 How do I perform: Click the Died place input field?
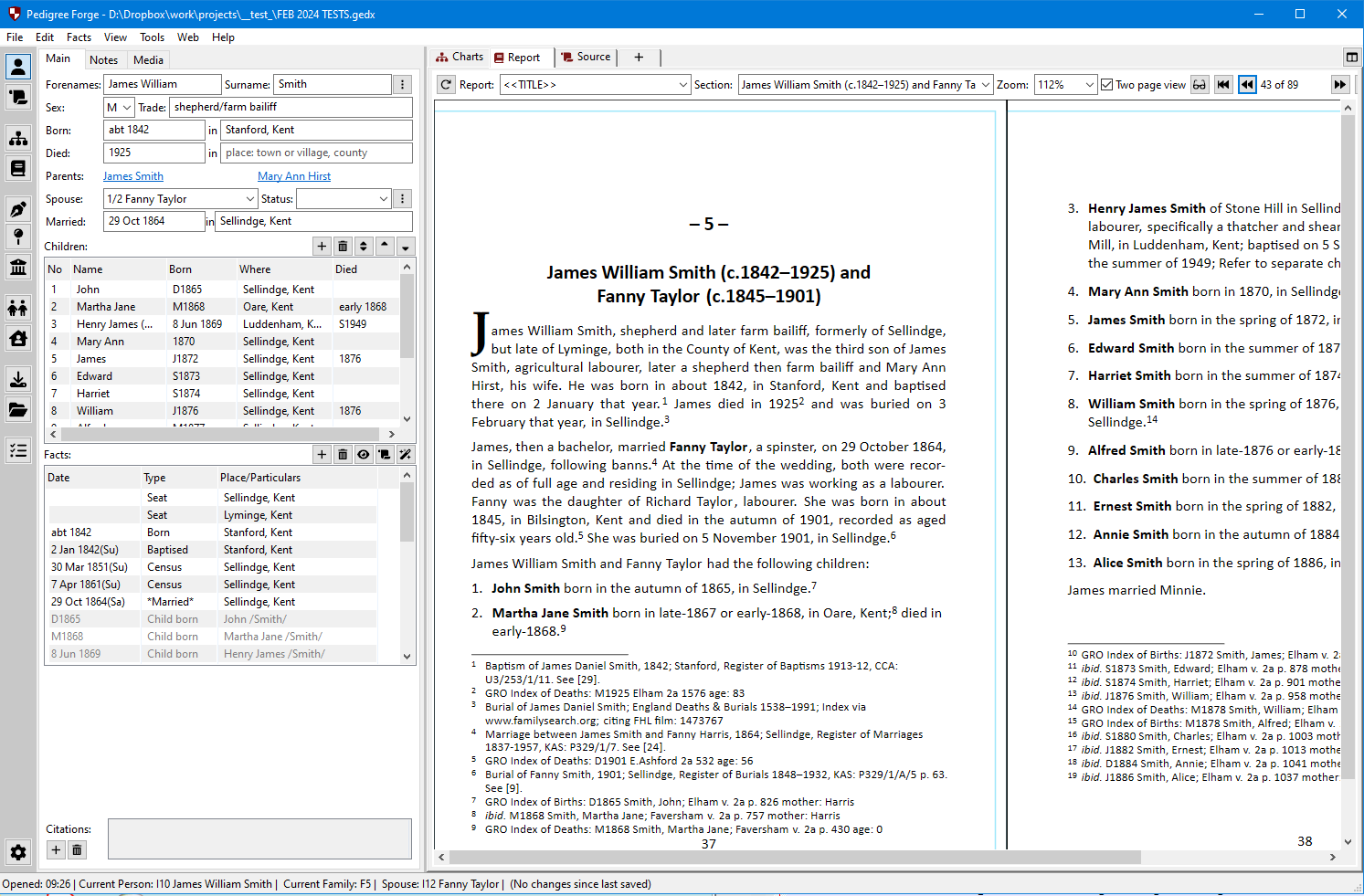click(x=316, y=153)
